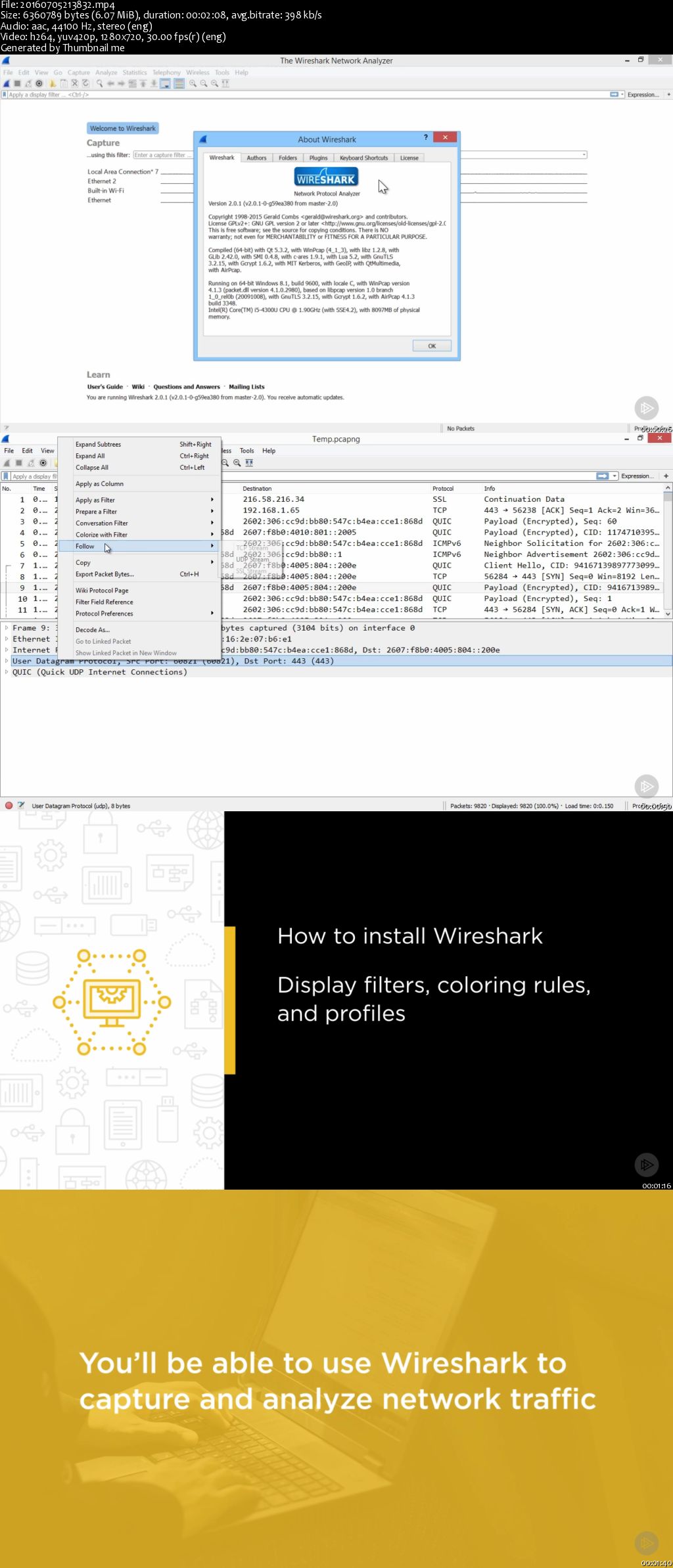Click go to first packet icon in Network Analyzer toolbar
The height and width of the screenshot is (1568, 673).
coord(143,83)
